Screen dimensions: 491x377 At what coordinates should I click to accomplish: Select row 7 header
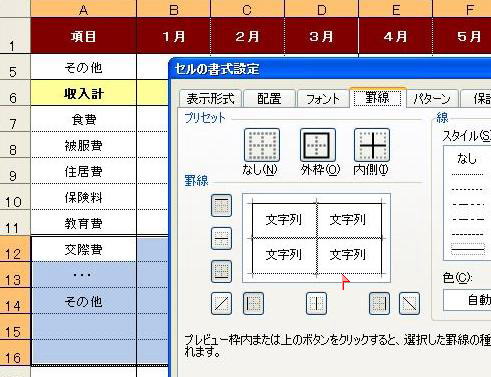pos(15,119)
